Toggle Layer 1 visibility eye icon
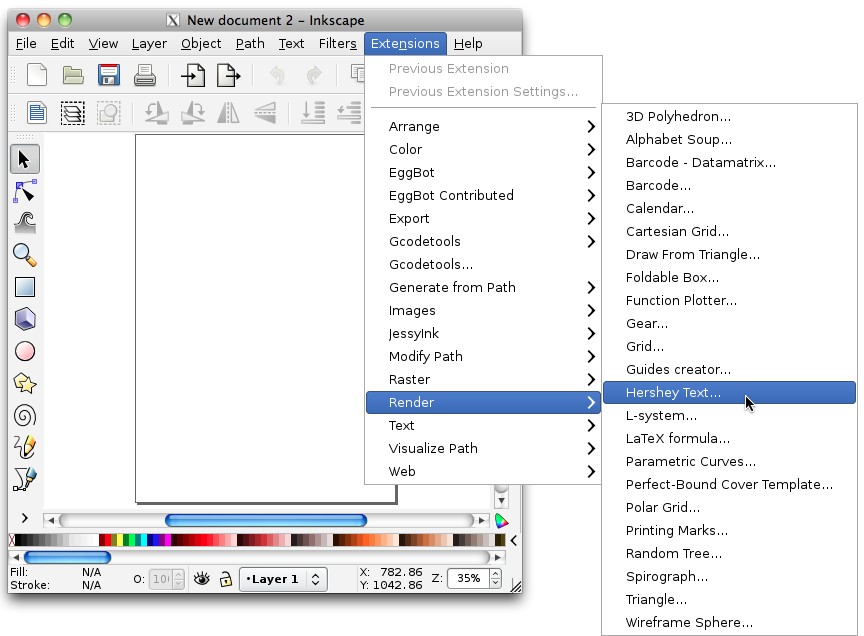The height and width of the screenshot is (636, 864). coord(202,579)
